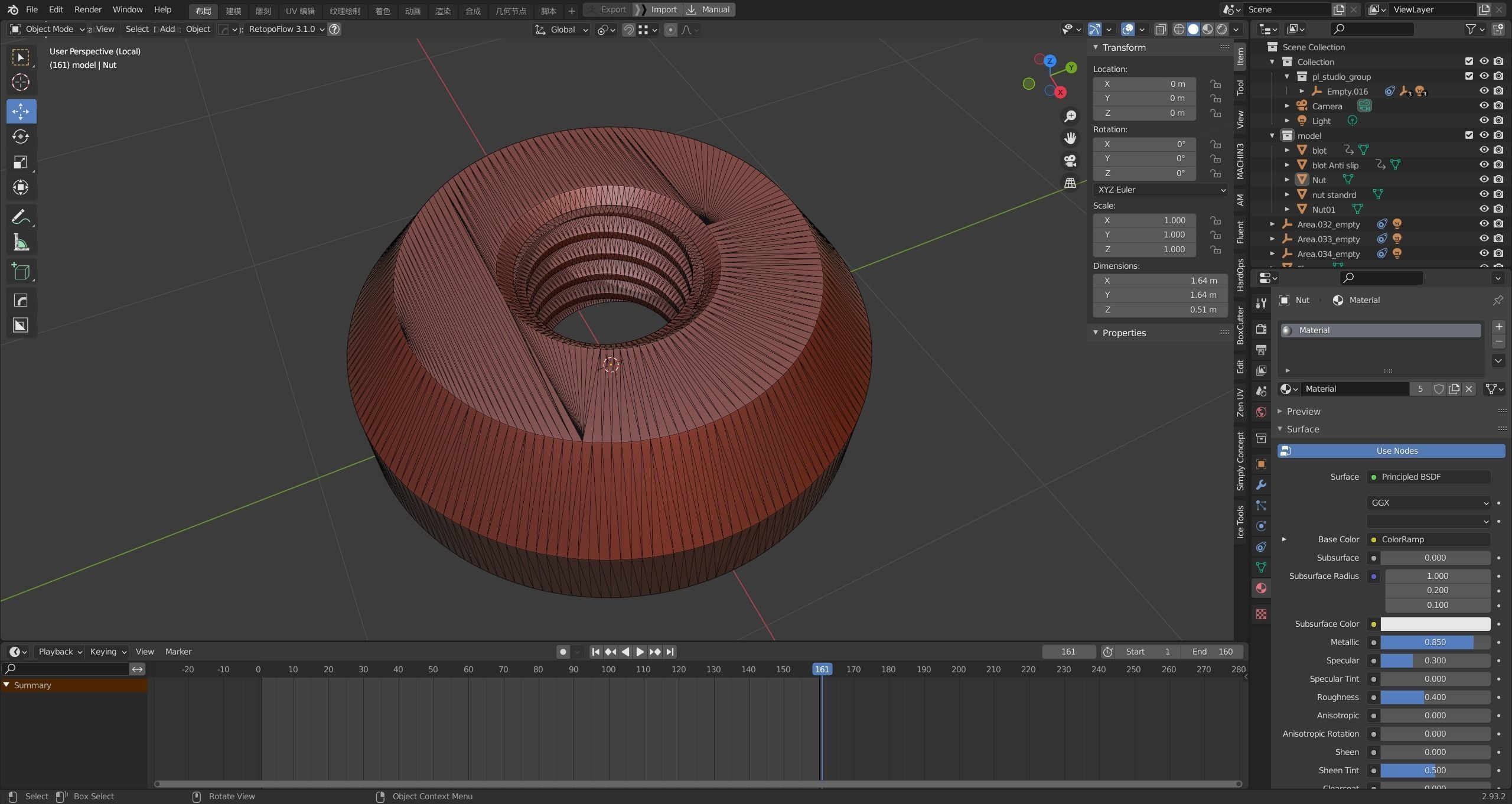1512x804 pixels.
Task: Select the Scale tool
Action: point(21,162)
